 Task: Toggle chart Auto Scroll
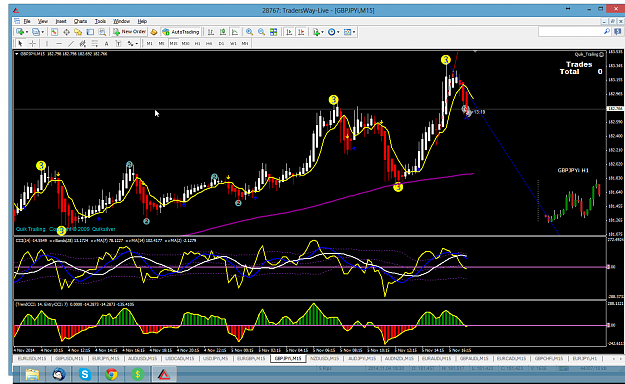289,32
